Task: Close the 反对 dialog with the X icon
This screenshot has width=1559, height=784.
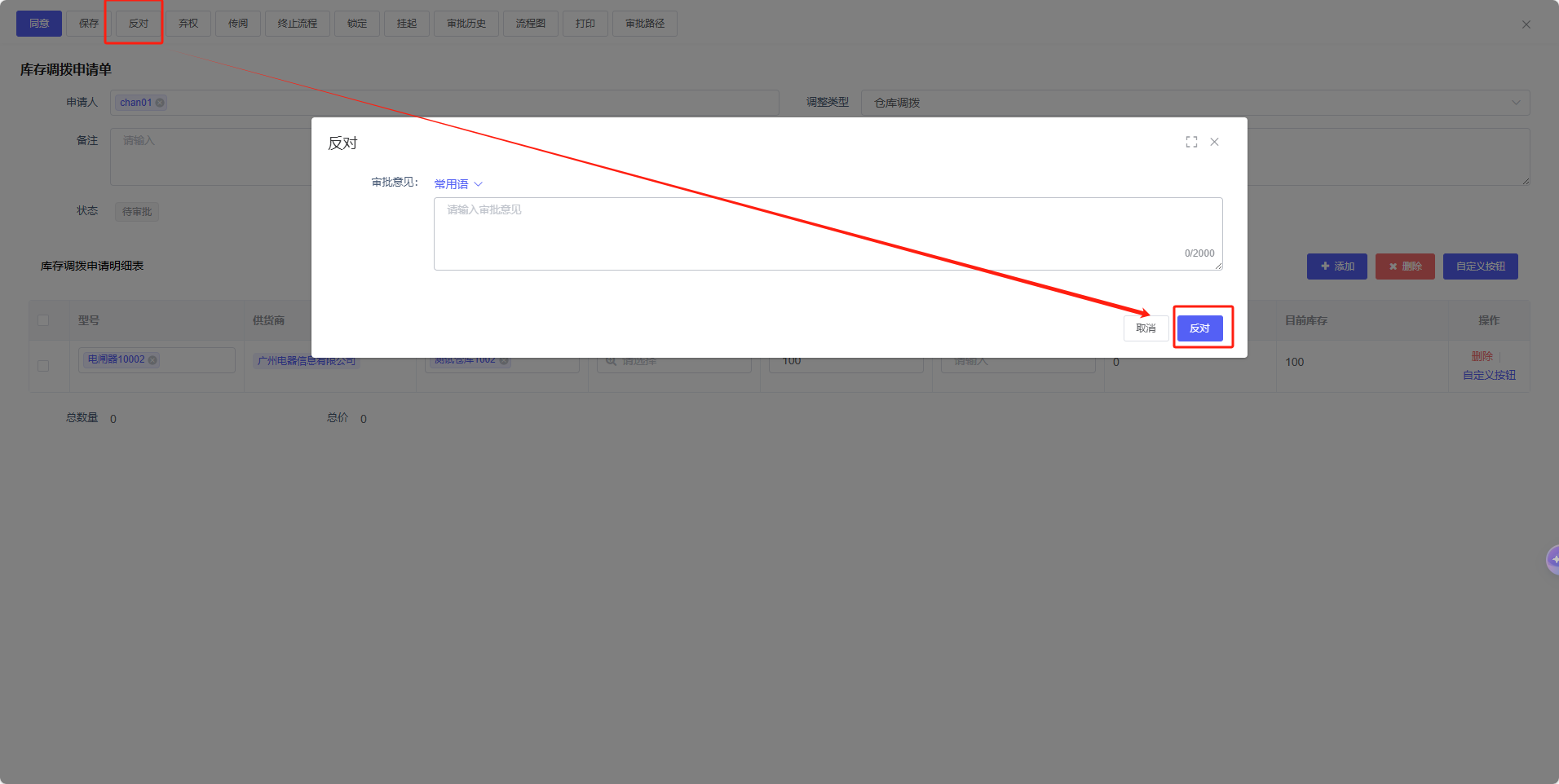Action: pos(1214,142)
